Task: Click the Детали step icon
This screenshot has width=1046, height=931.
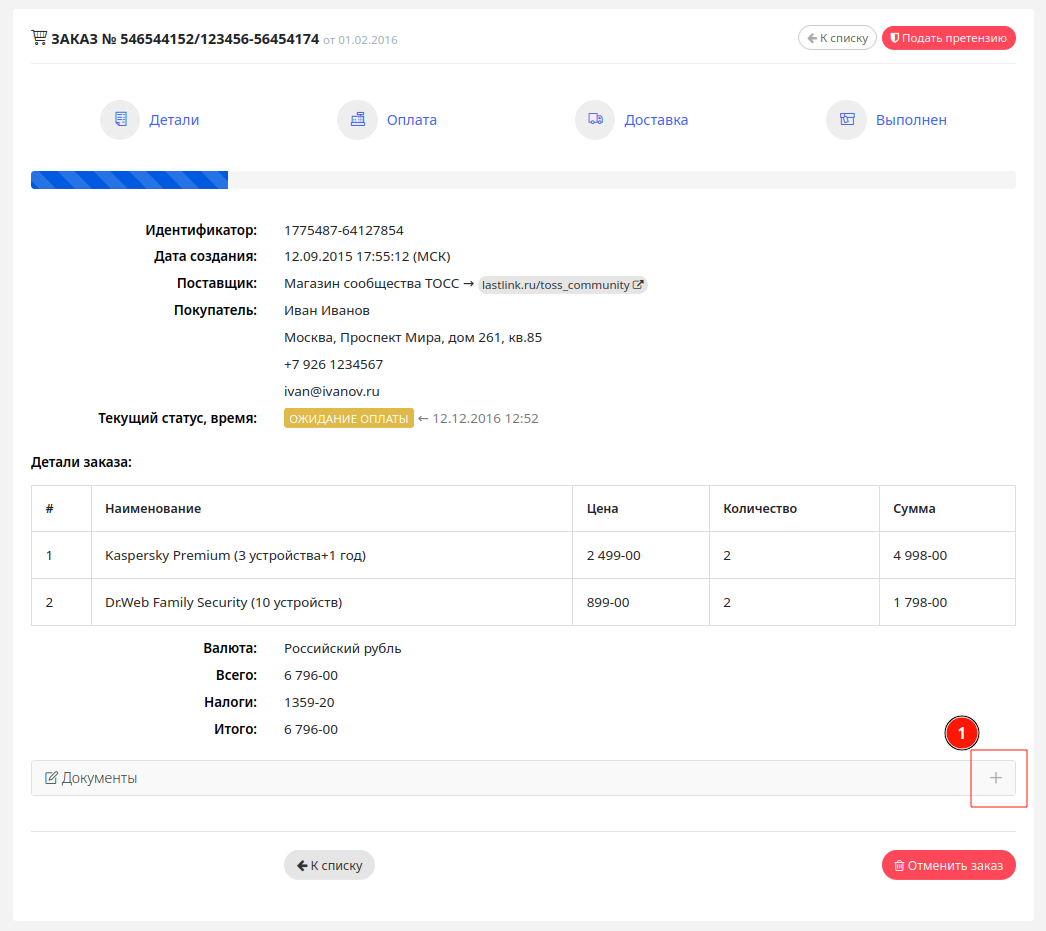Action: click(x=120, y=119)
